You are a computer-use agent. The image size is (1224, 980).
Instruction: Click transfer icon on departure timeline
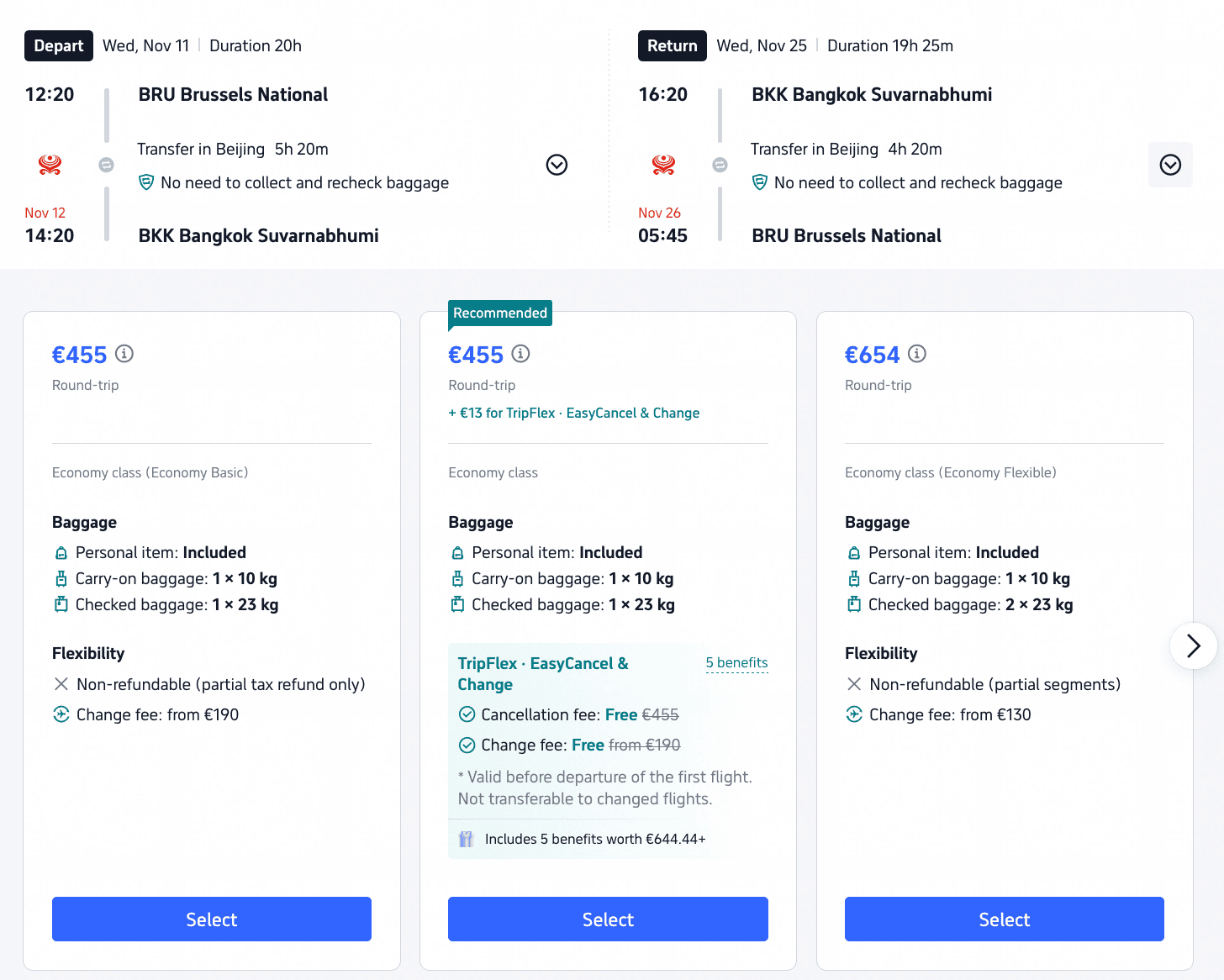click(106, 165)
